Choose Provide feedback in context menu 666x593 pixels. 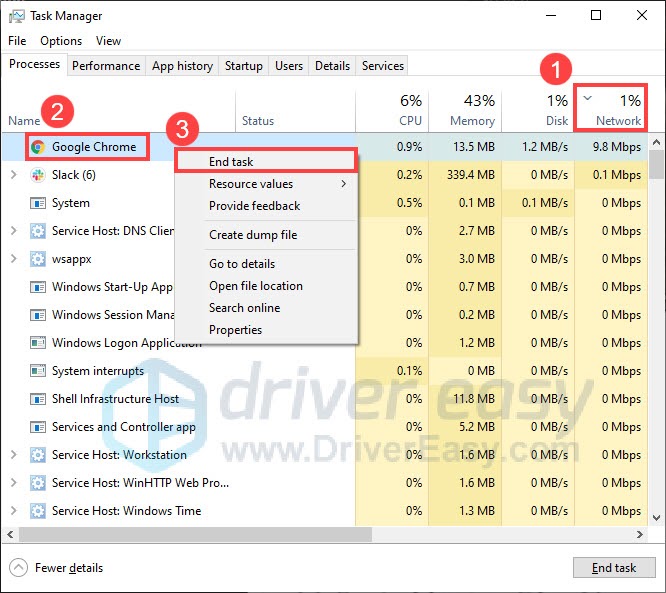pos(266,206)
